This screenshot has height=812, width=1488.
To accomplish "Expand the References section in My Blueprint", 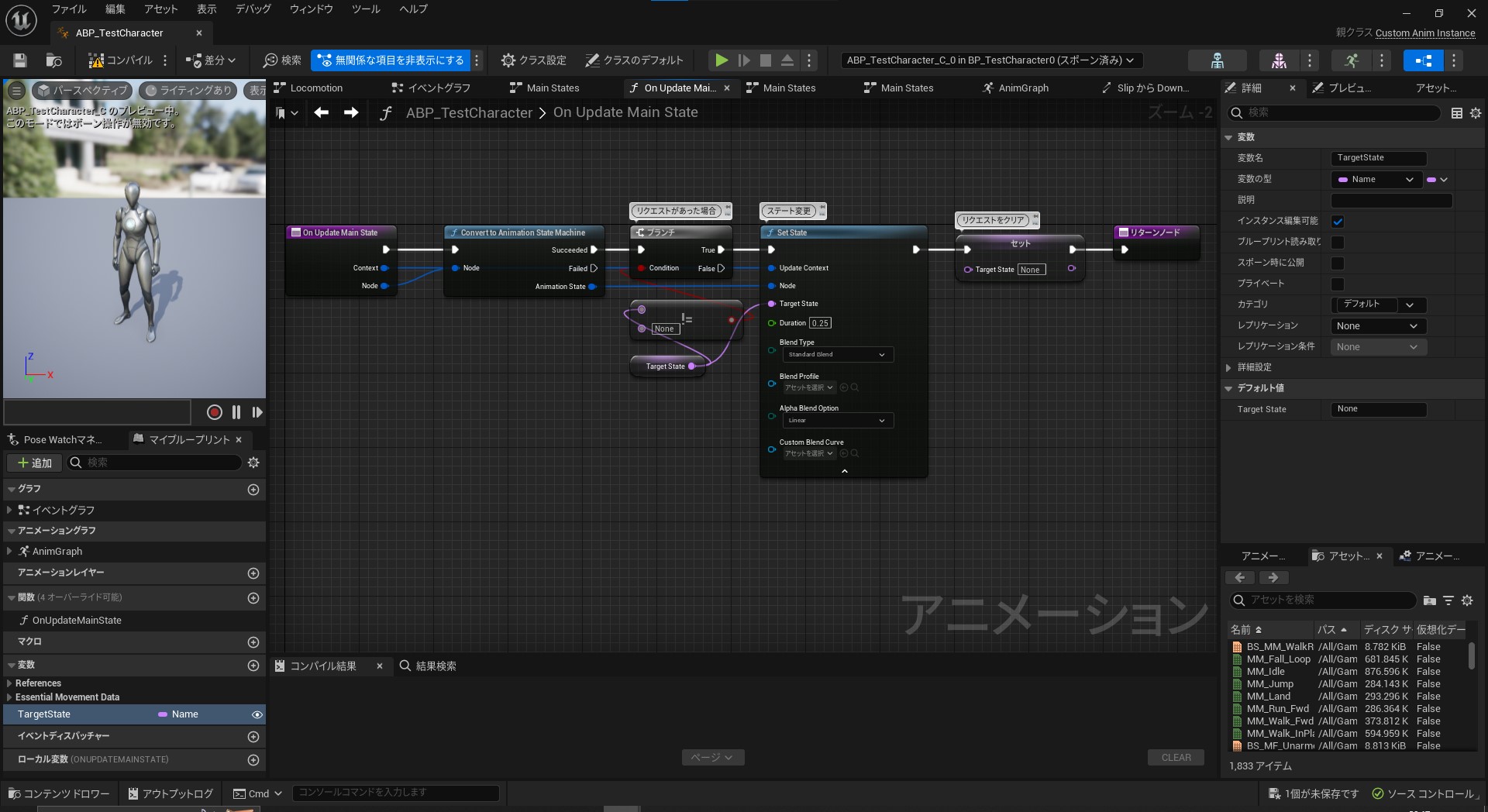I will [11, 683].
